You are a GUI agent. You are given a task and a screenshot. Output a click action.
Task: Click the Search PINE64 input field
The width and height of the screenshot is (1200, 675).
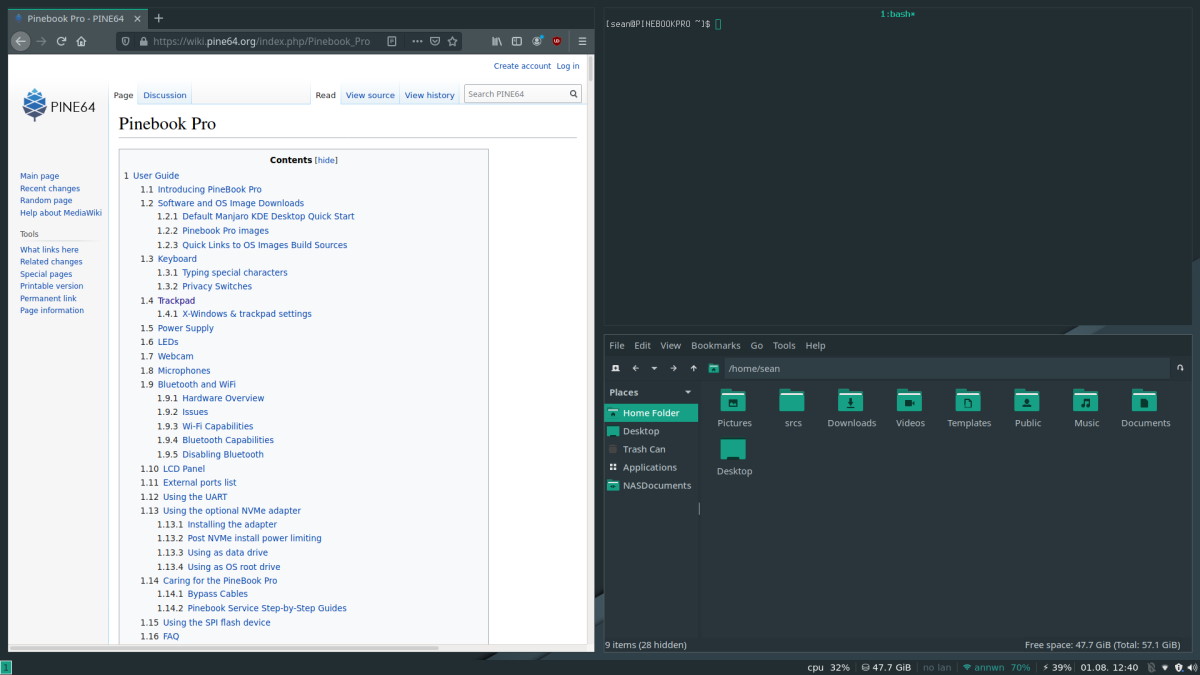[x=517, y=94]
